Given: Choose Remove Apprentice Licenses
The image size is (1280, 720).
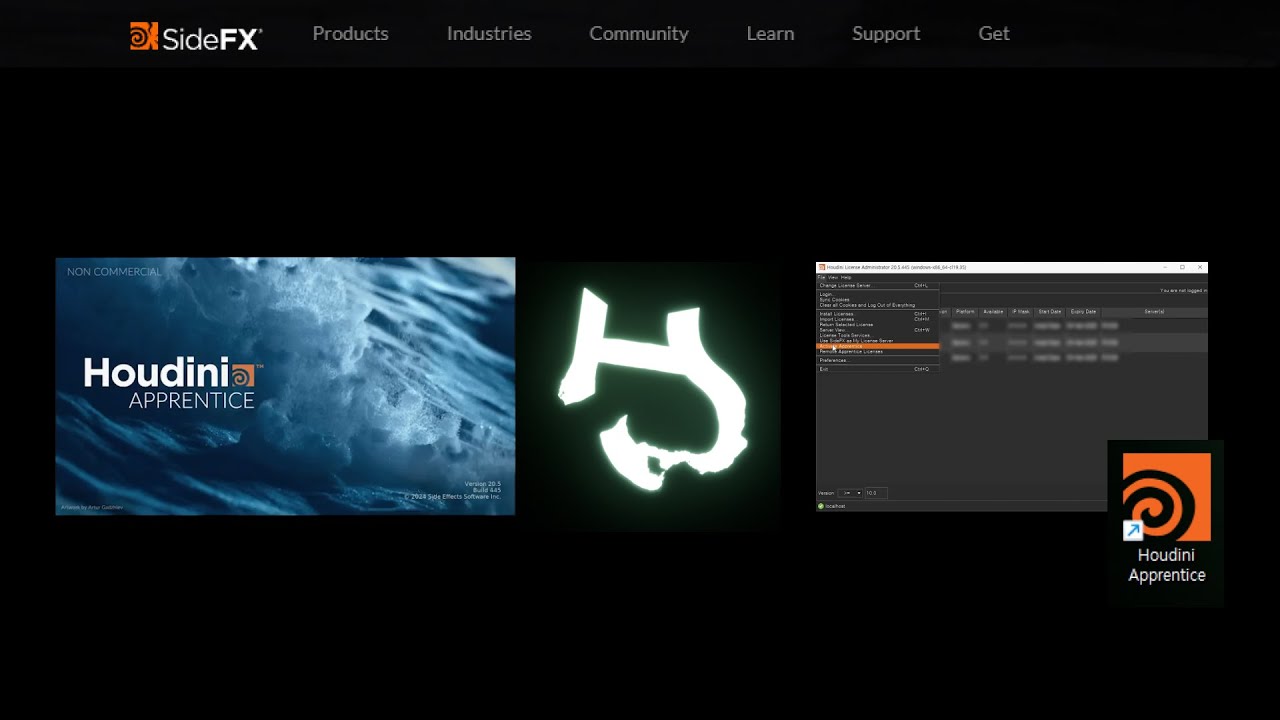Looking at the screenshot, I should pos(878,352).
